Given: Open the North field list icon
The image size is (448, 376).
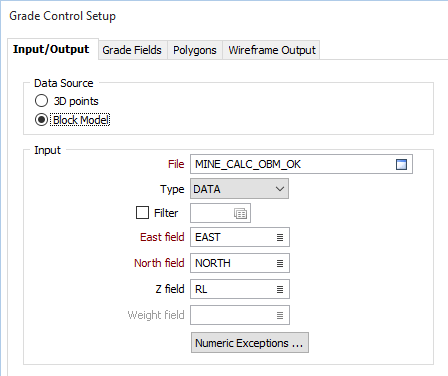Looking at the screenshot, I should tap(280, 263).
